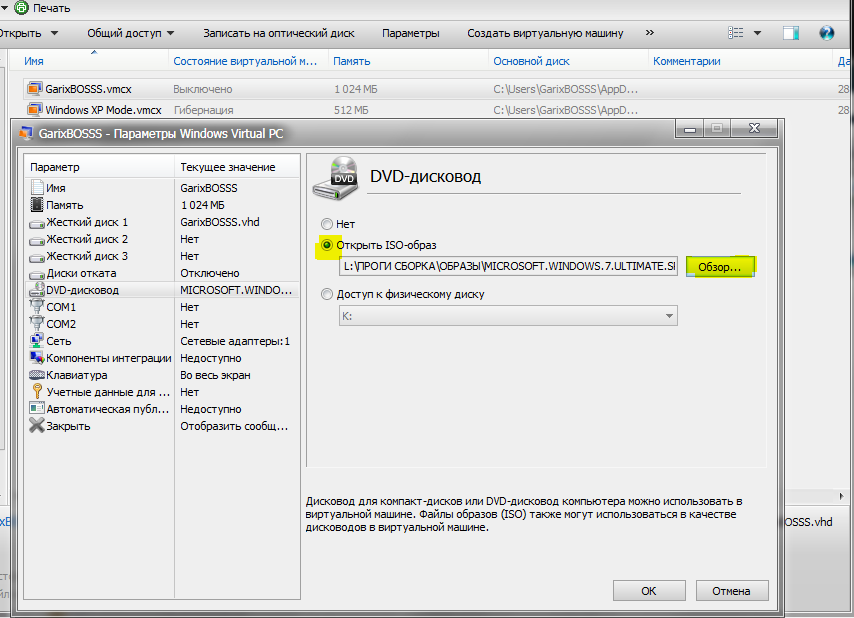Viewport: 854px width, 618px height.
Task: Sort by Комментарии column header
Action: point(686,61)
